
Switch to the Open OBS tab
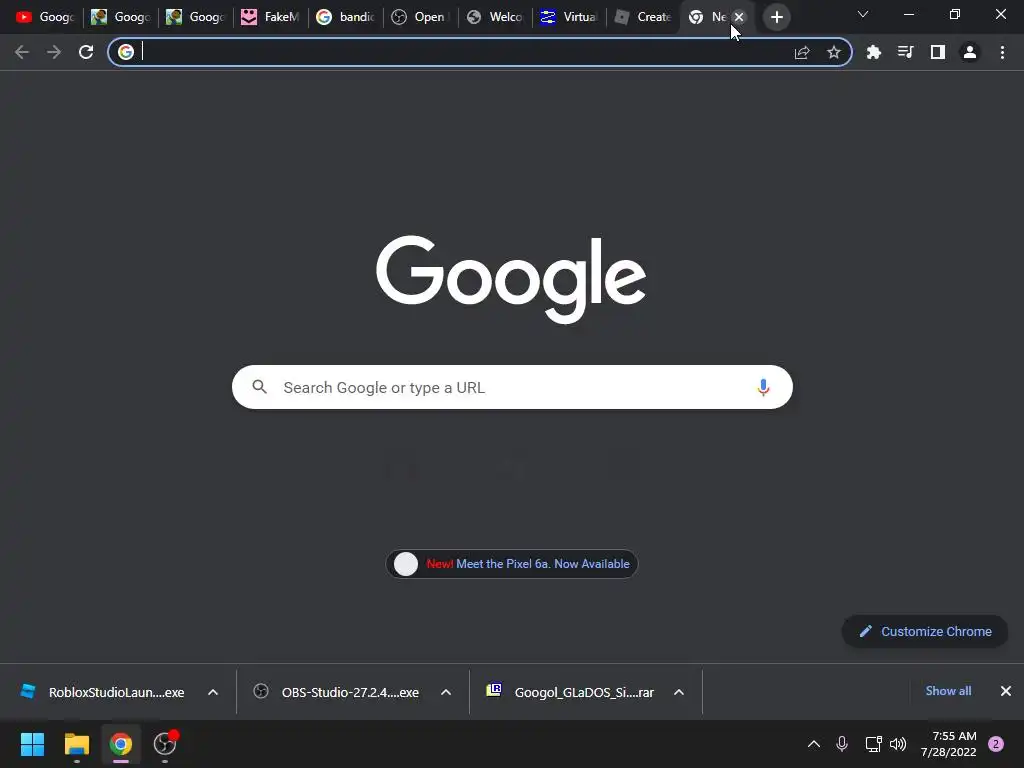pyautogui.click(x=421, y=17)
